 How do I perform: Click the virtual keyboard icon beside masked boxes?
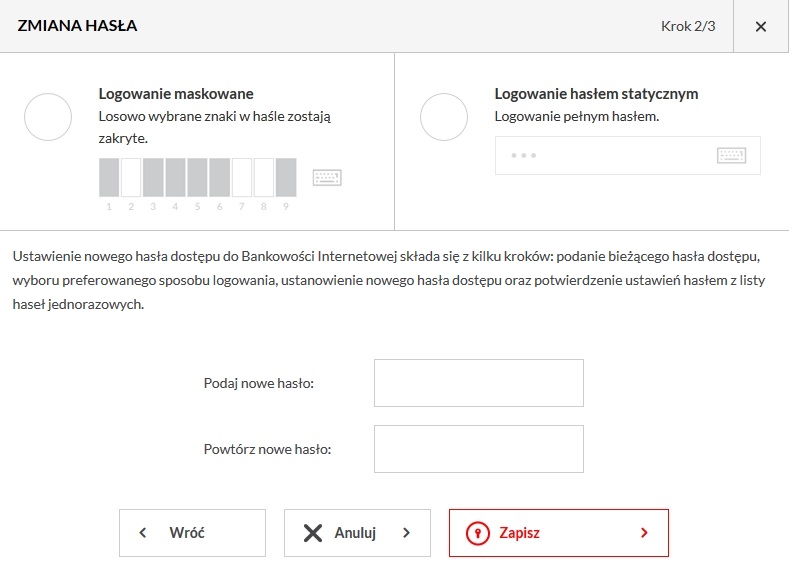coord(327,177)
